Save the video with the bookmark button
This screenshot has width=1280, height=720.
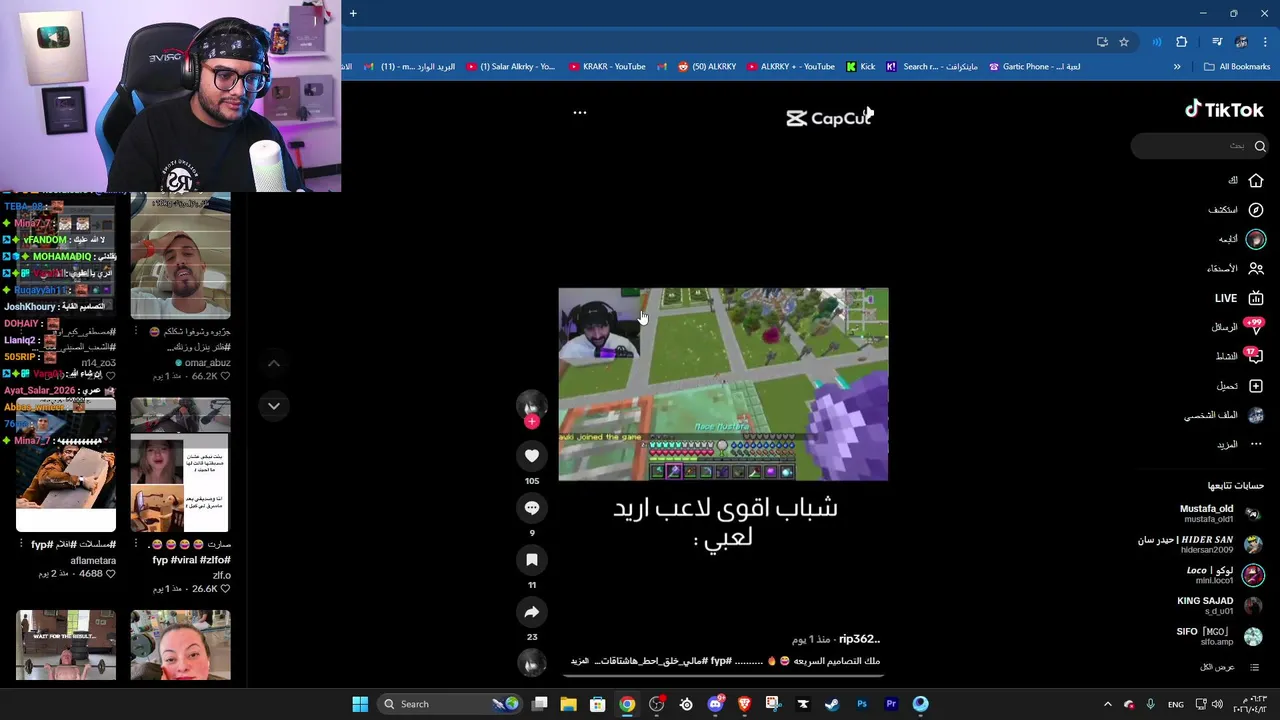click(532, 560)
